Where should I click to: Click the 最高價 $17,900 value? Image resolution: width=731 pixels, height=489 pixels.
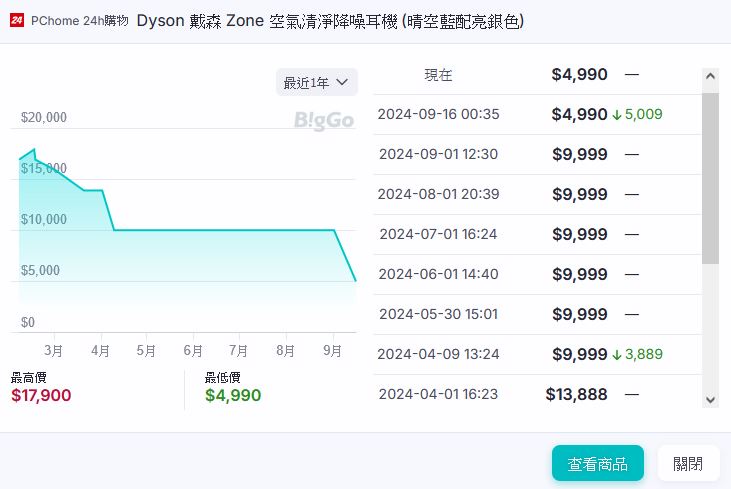41,395
